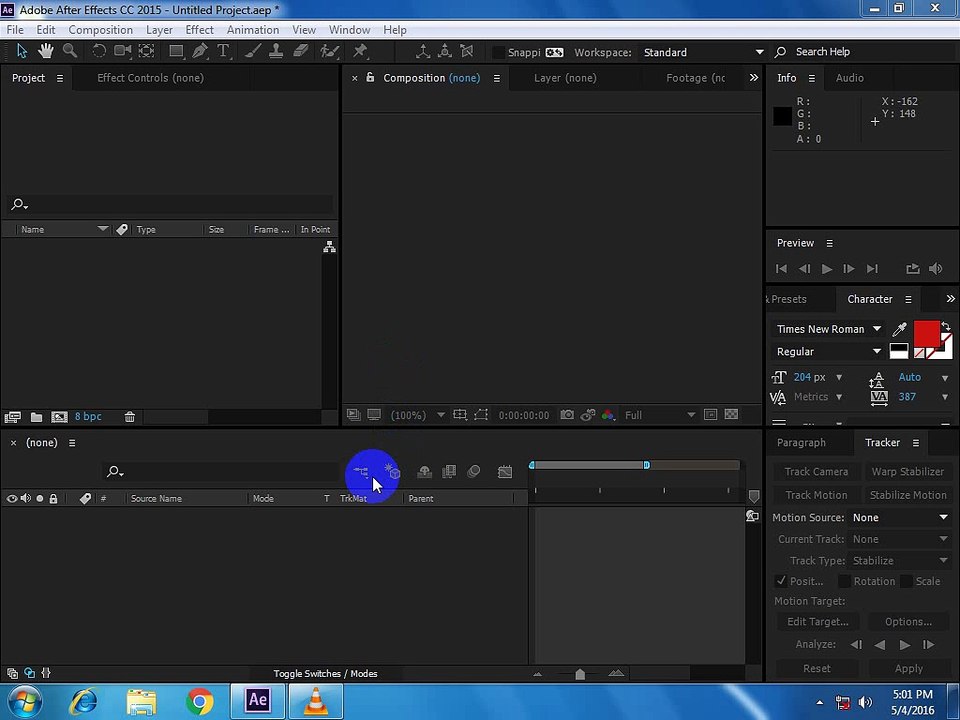Open the viewer resolution Full dropdown
This screenshot has width=960, height=720.
[x=659, y=415]
